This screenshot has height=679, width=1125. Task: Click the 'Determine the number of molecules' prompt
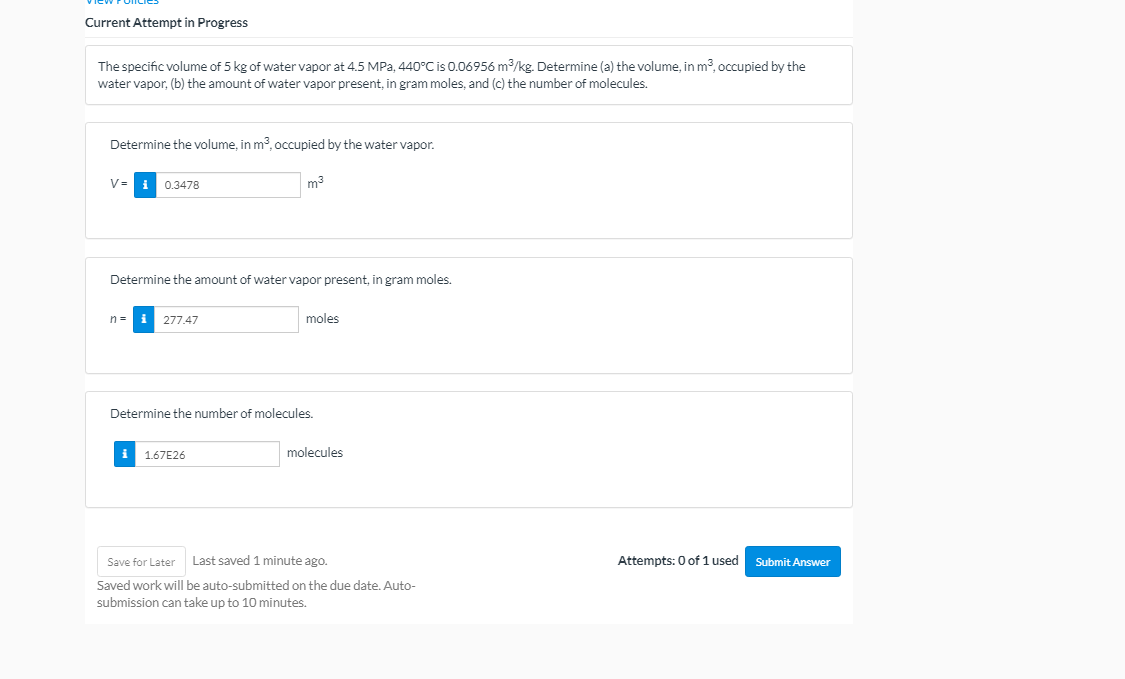(x=211, y=413)
